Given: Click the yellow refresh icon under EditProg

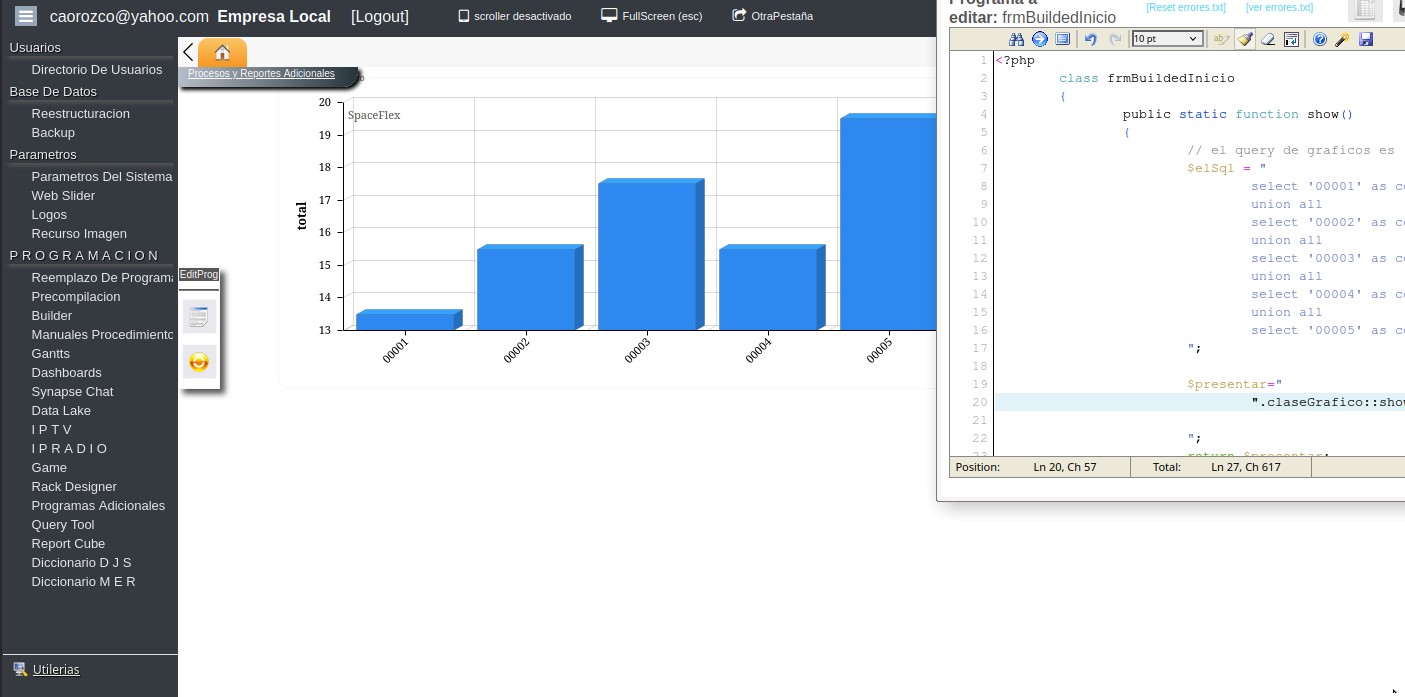Looking at the screenshot, I should [199, 362].
